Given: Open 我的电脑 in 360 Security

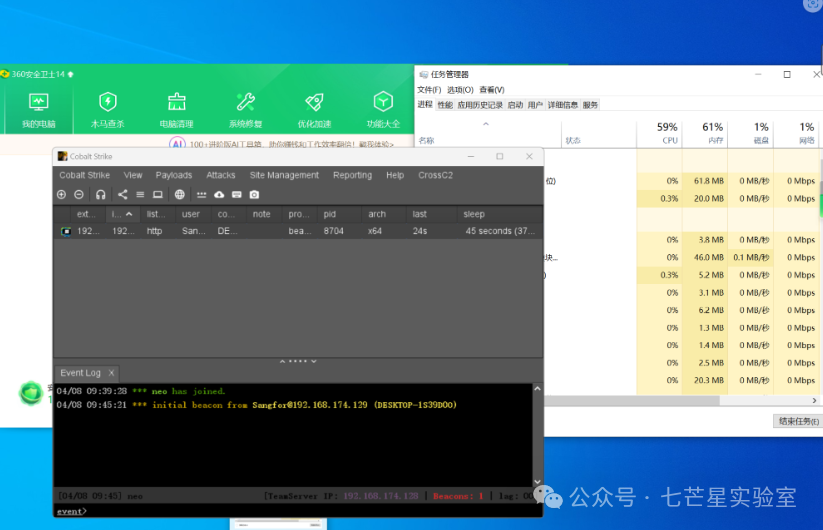Looking at the screenshot, I should click(39, 110).
